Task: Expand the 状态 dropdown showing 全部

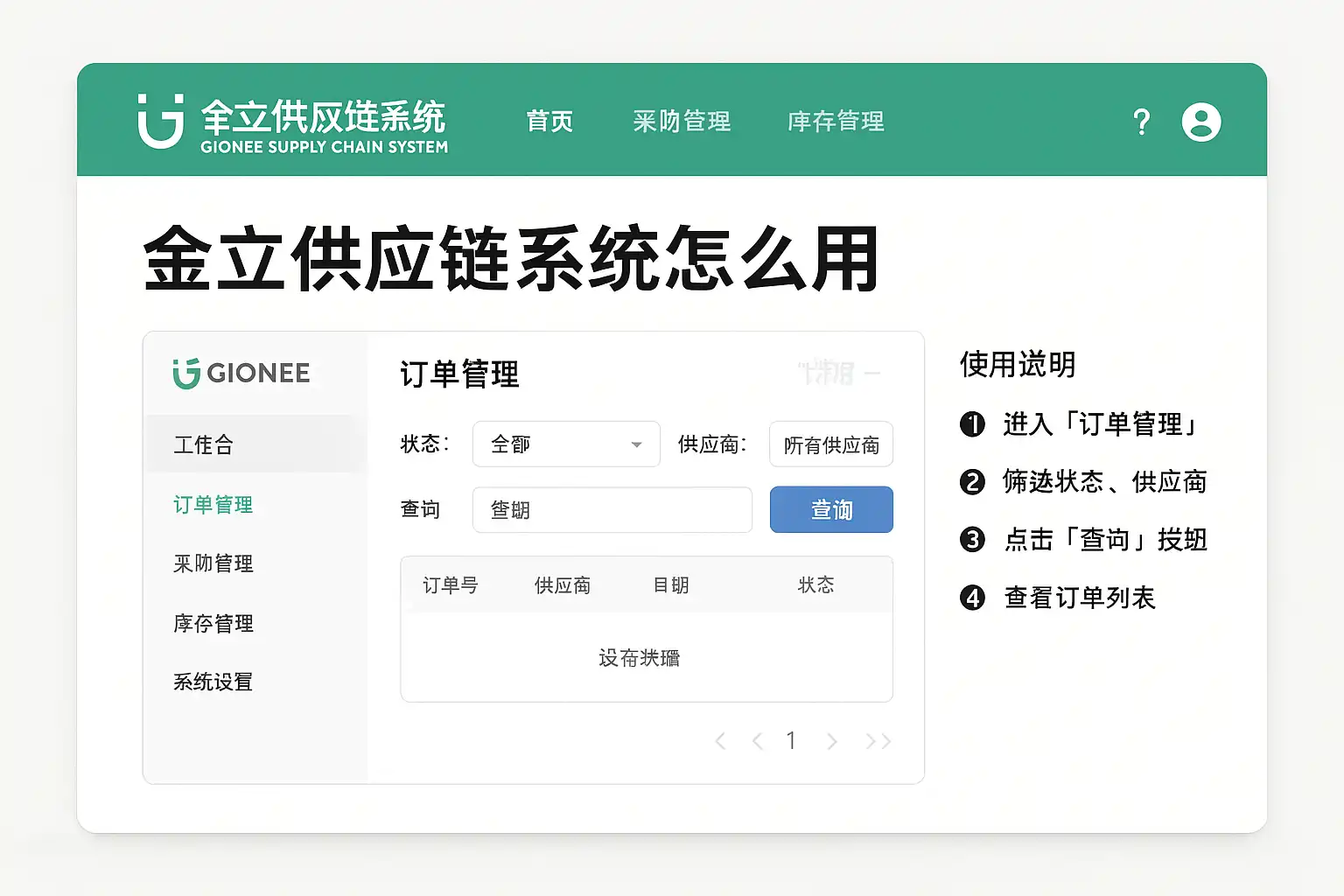Action: coord(566,444)
